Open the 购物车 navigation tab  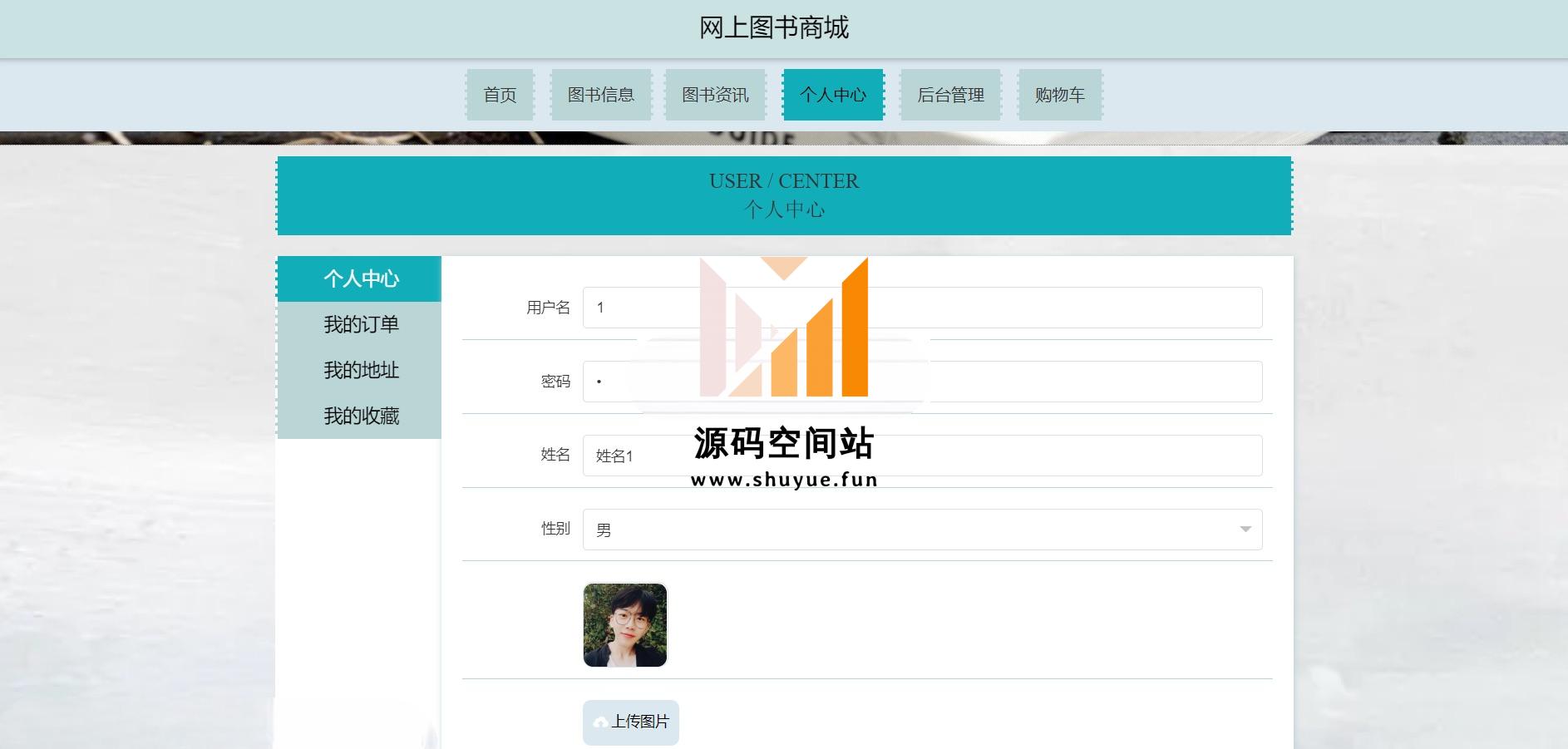[x=1060, y=95]
